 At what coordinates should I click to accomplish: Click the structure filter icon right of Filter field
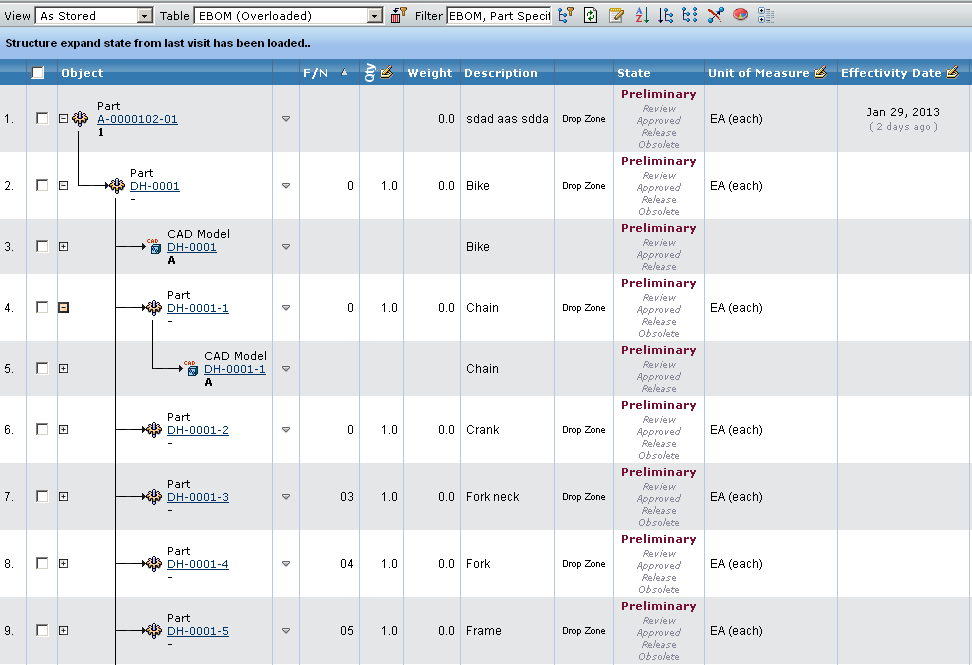pos(566,16)
